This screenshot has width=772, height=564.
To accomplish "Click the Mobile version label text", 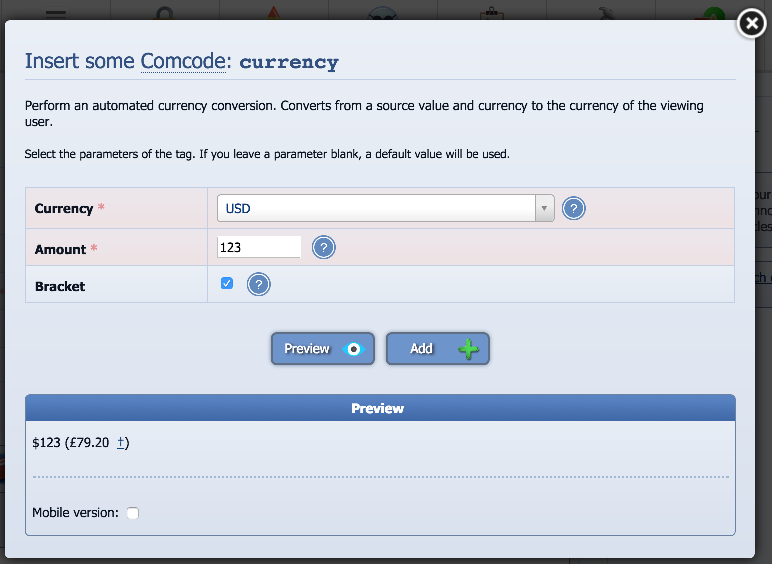I will point(75,513).
